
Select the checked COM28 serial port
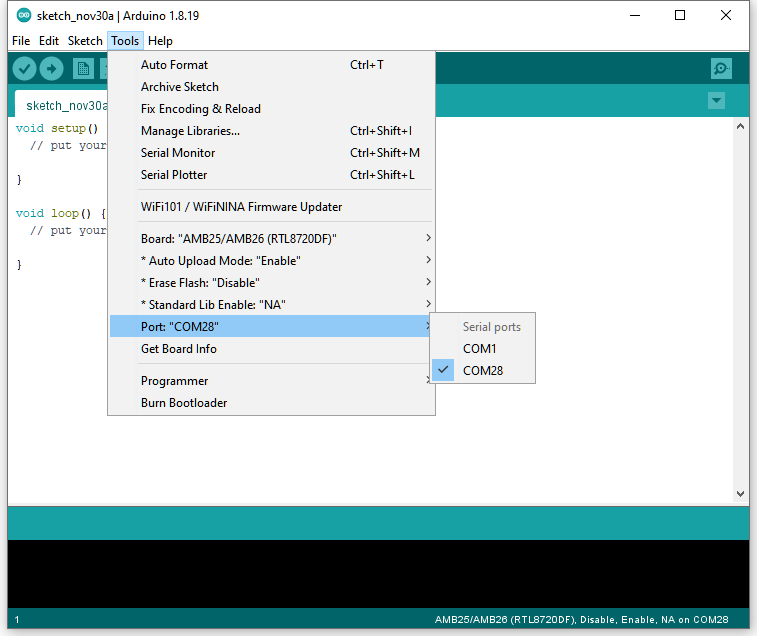pos(483,370)
